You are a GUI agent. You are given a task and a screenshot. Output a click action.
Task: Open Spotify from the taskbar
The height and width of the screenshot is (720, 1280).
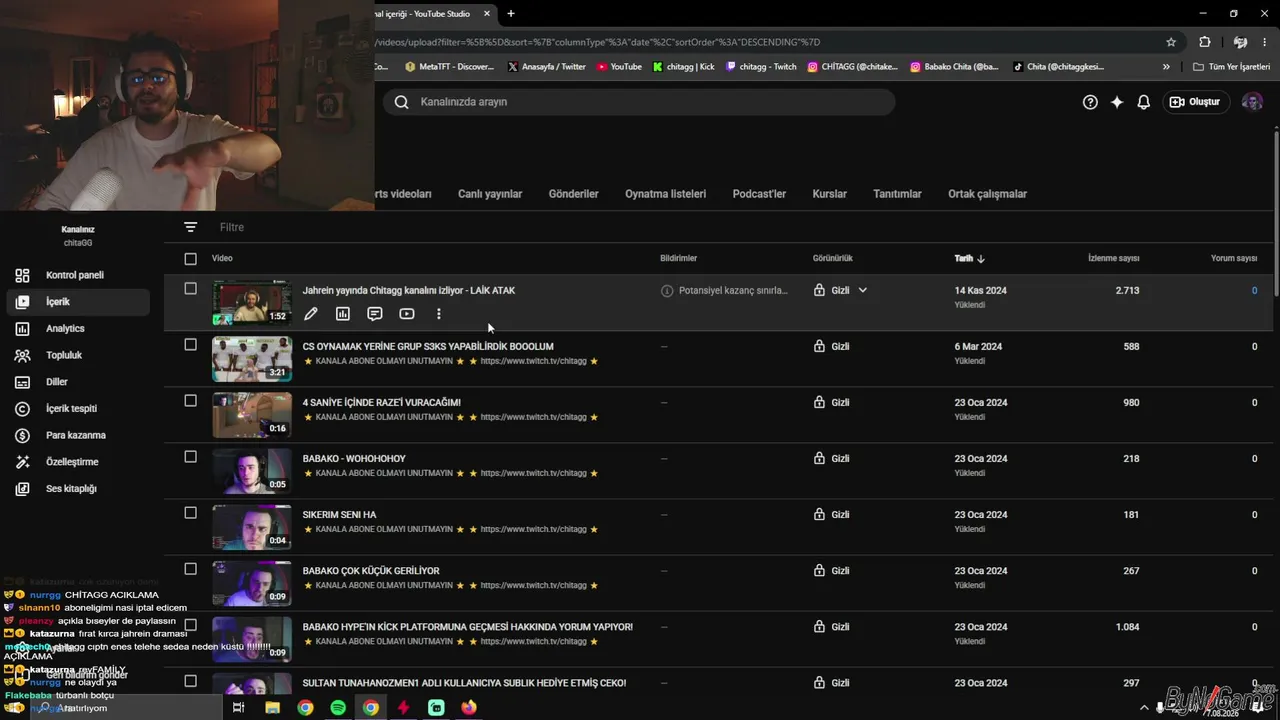[338, 708]
